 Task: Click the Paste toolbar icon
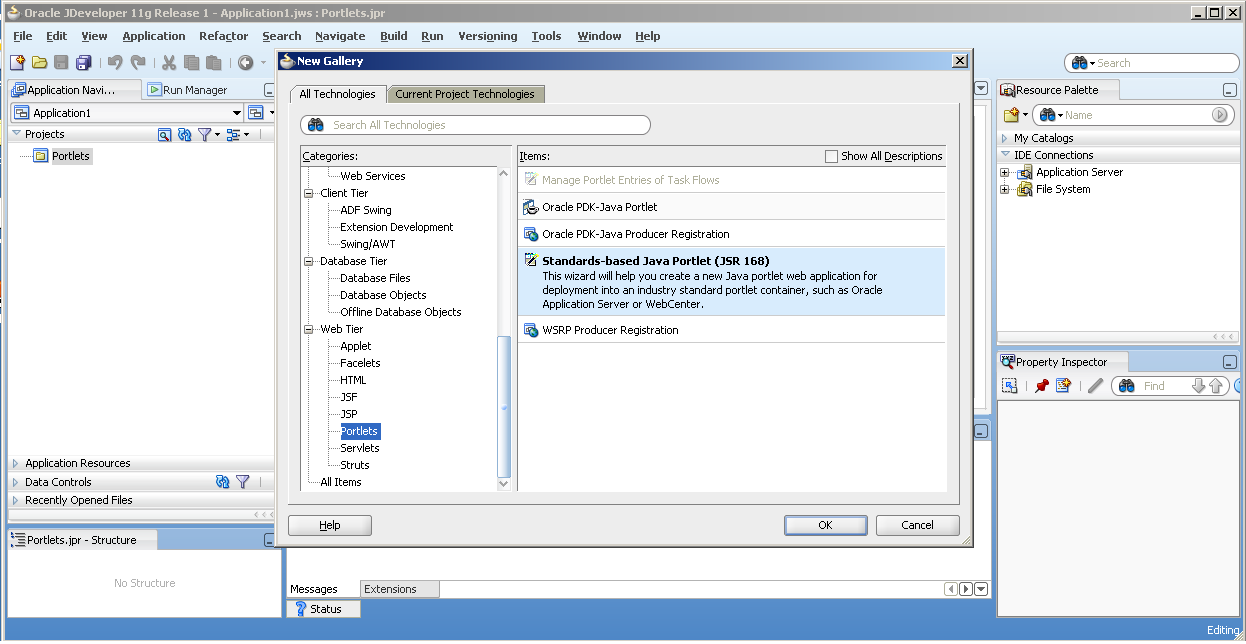pos(213,63)
